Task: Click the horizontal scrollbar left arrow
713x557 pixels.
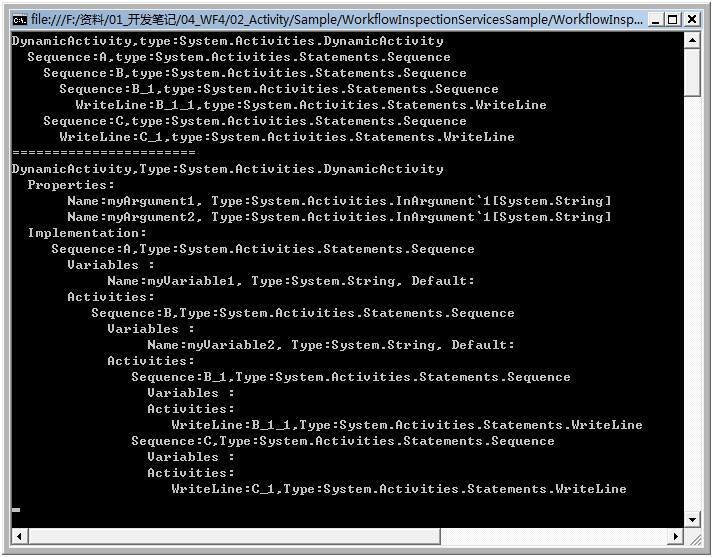Action: pos(19,537)
